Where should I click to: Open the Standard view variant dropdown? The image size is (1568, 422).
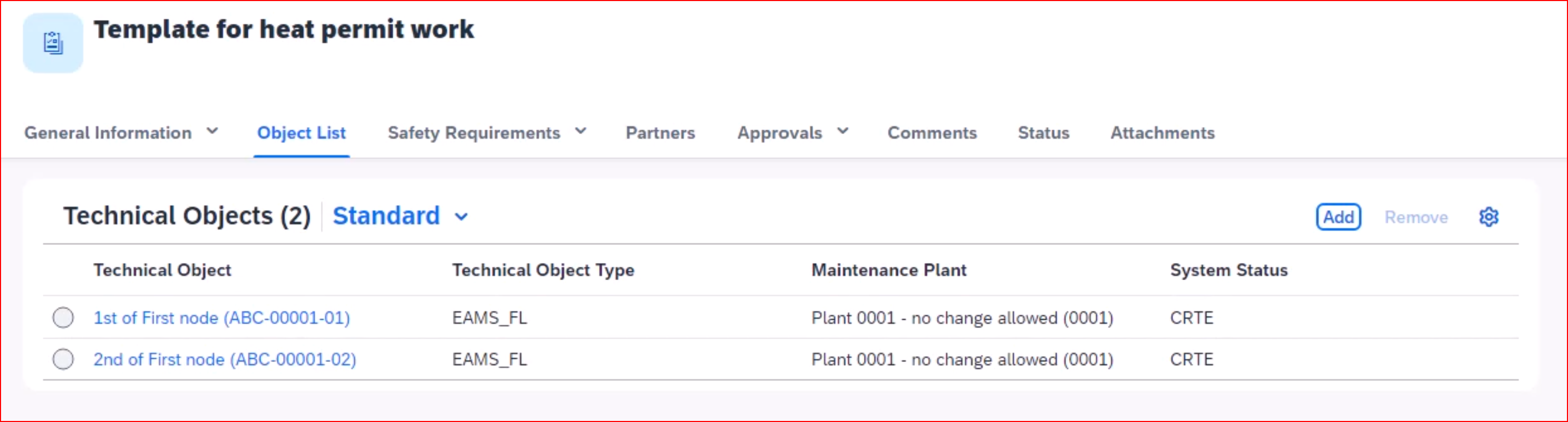461,217
